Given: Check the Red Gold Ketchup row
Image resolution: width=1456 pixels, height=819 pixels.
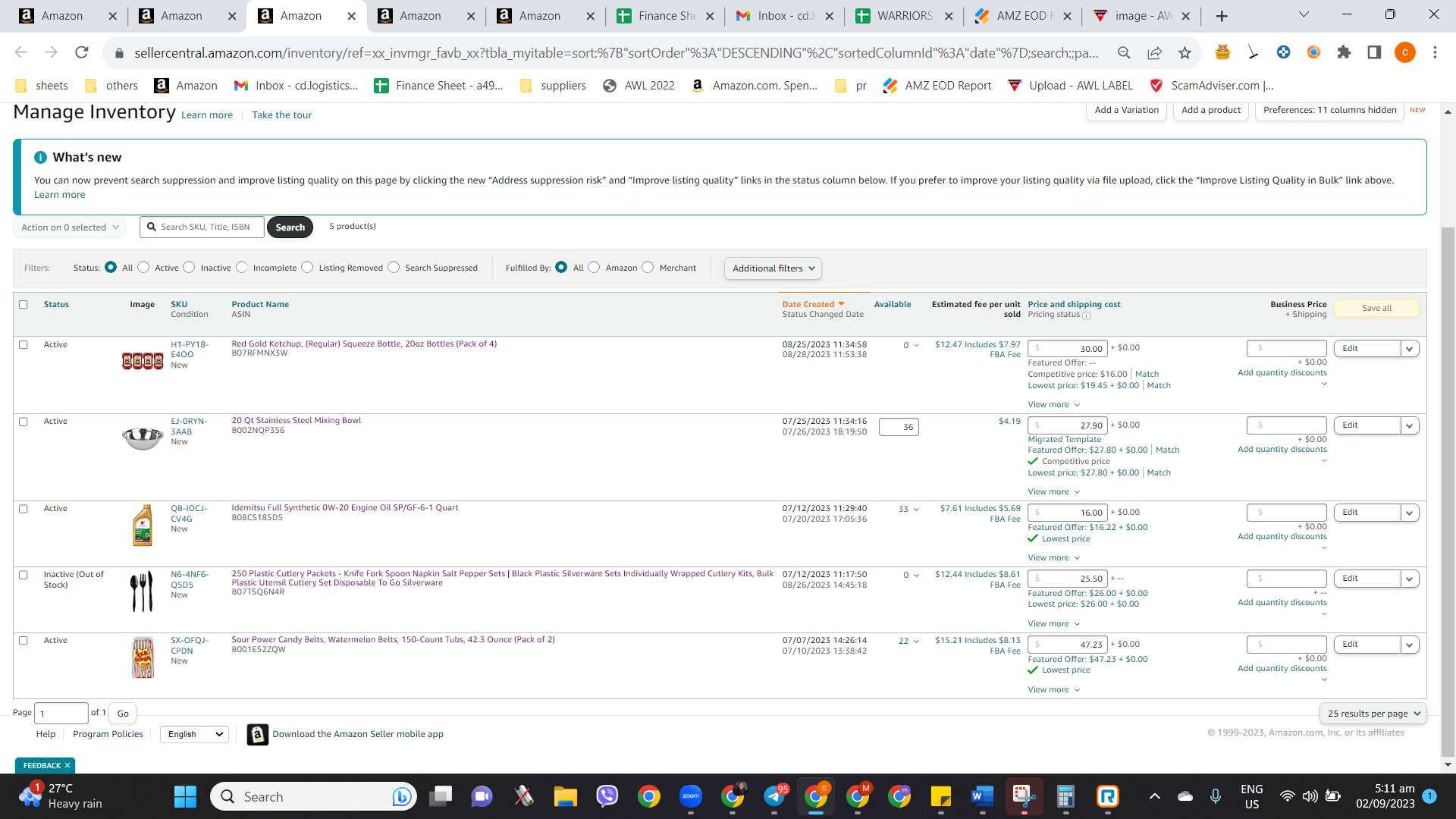Looking at the screenshot, I should (x=23, y=345).
